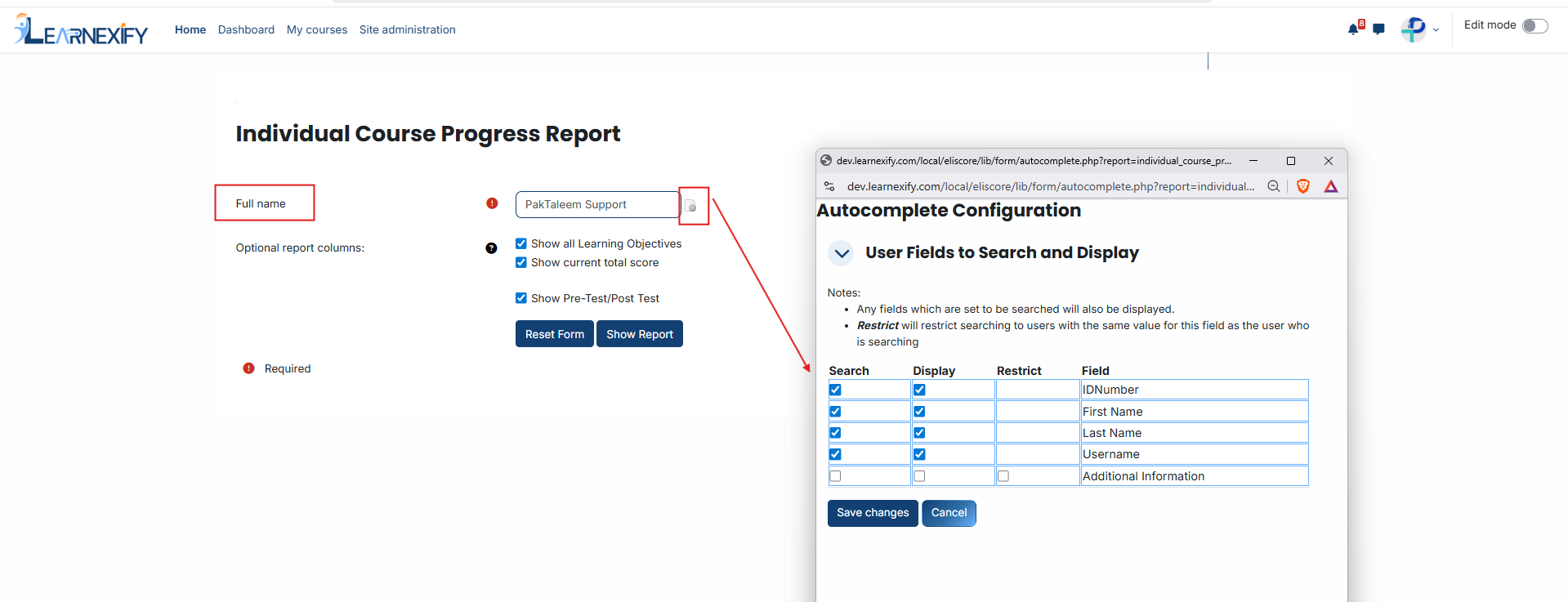
Task: Uncheck Show Pre-Test/Post Test
Action: (521, 298)
